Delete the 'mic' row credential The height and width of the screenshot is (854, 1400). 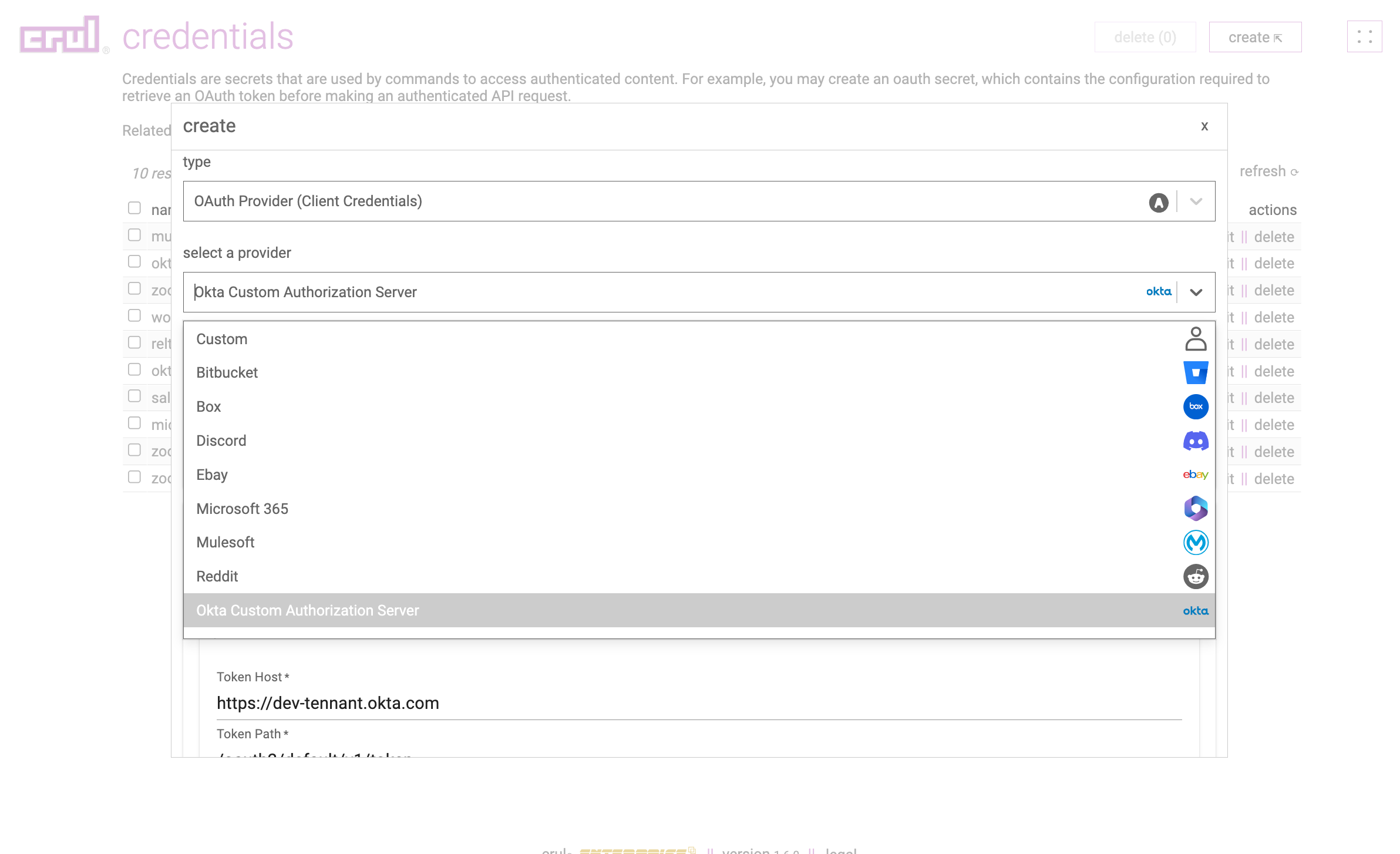tap(1274, 425)
